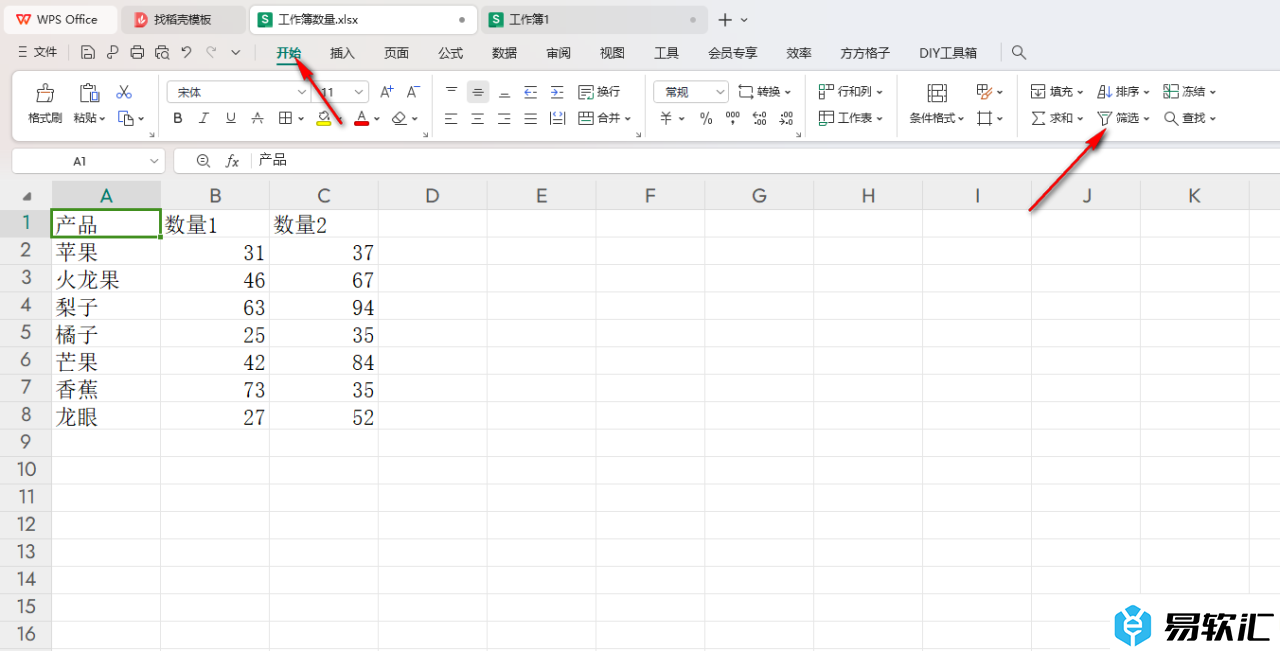Image resolution: width=1280 pixels, height=651 pixels.
Task: Click the Sum (求和) sigma icon
Action: point(1039,118)
